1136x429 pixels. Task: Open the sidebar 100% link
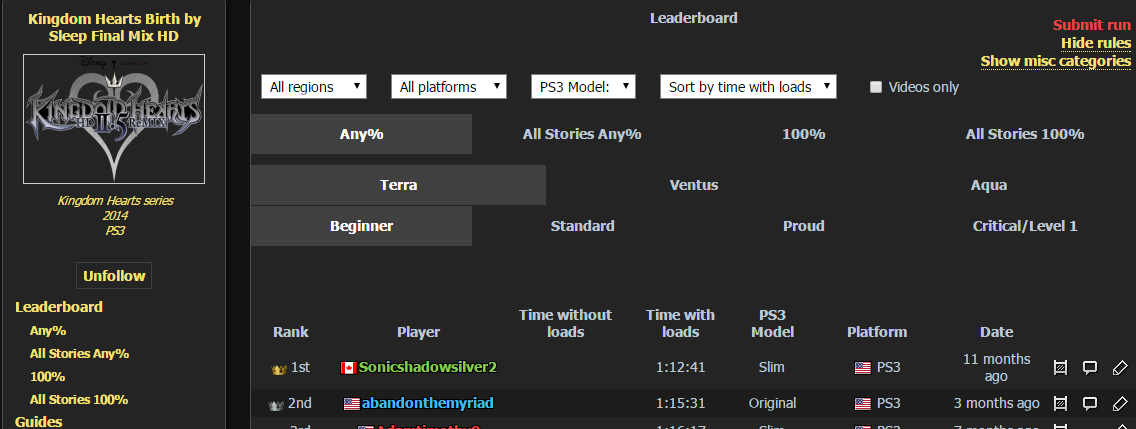point(48,377)
